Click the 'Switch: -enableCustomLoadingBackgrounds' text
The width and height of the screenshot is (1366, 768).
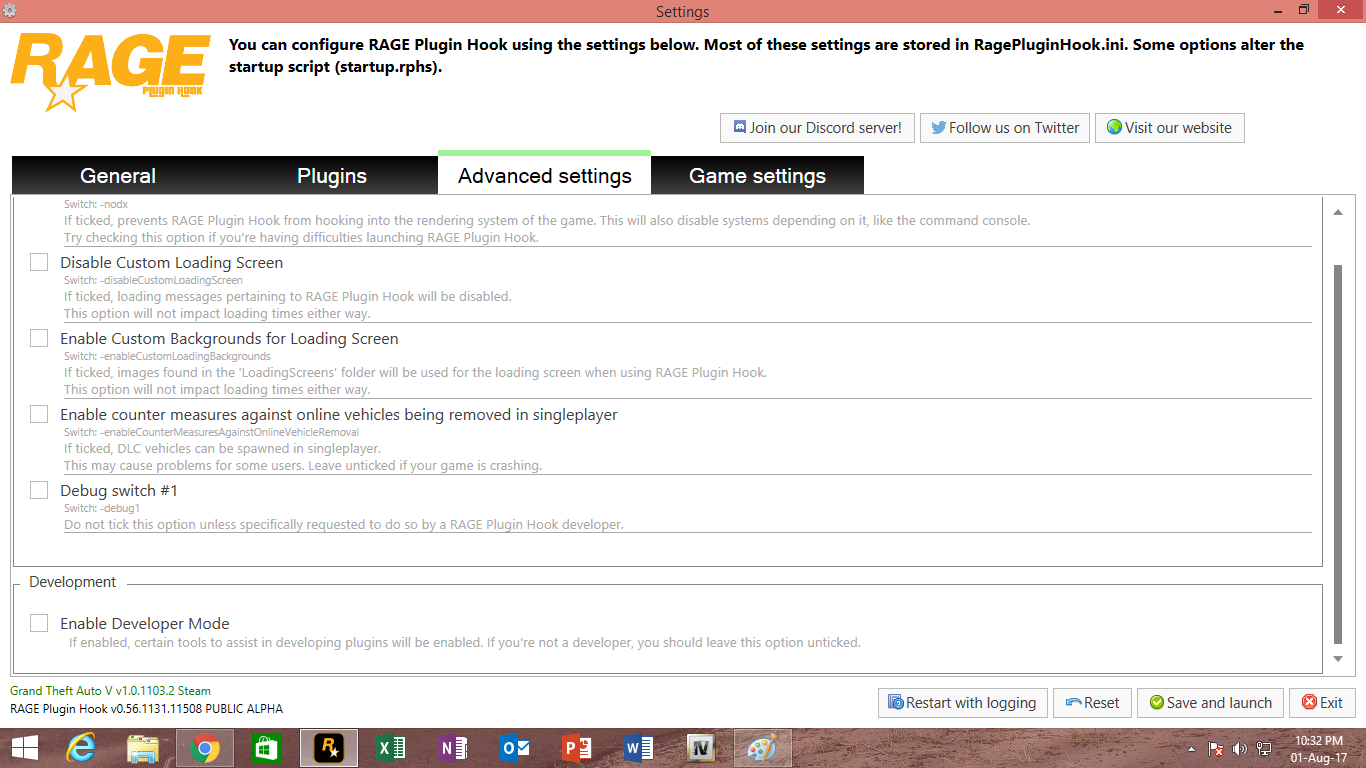click(167, 356)
